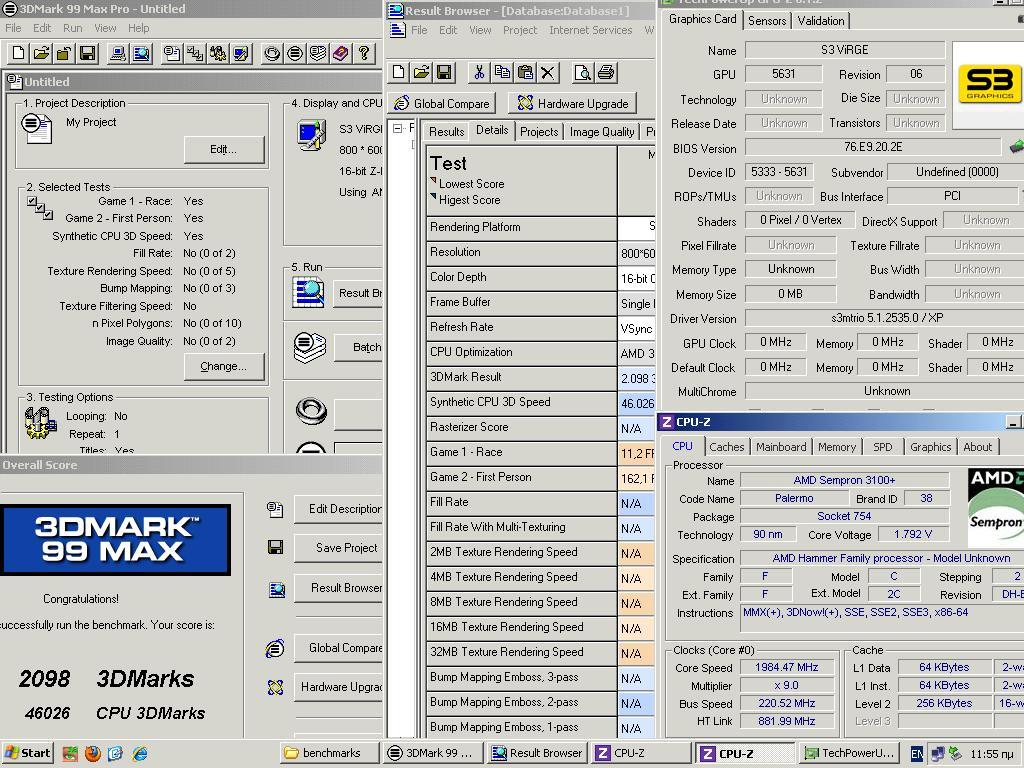Click the ring-shaped benchmark icon in 3DMark toolbar
The image size is (1024, 768).
tap(272, 54)
